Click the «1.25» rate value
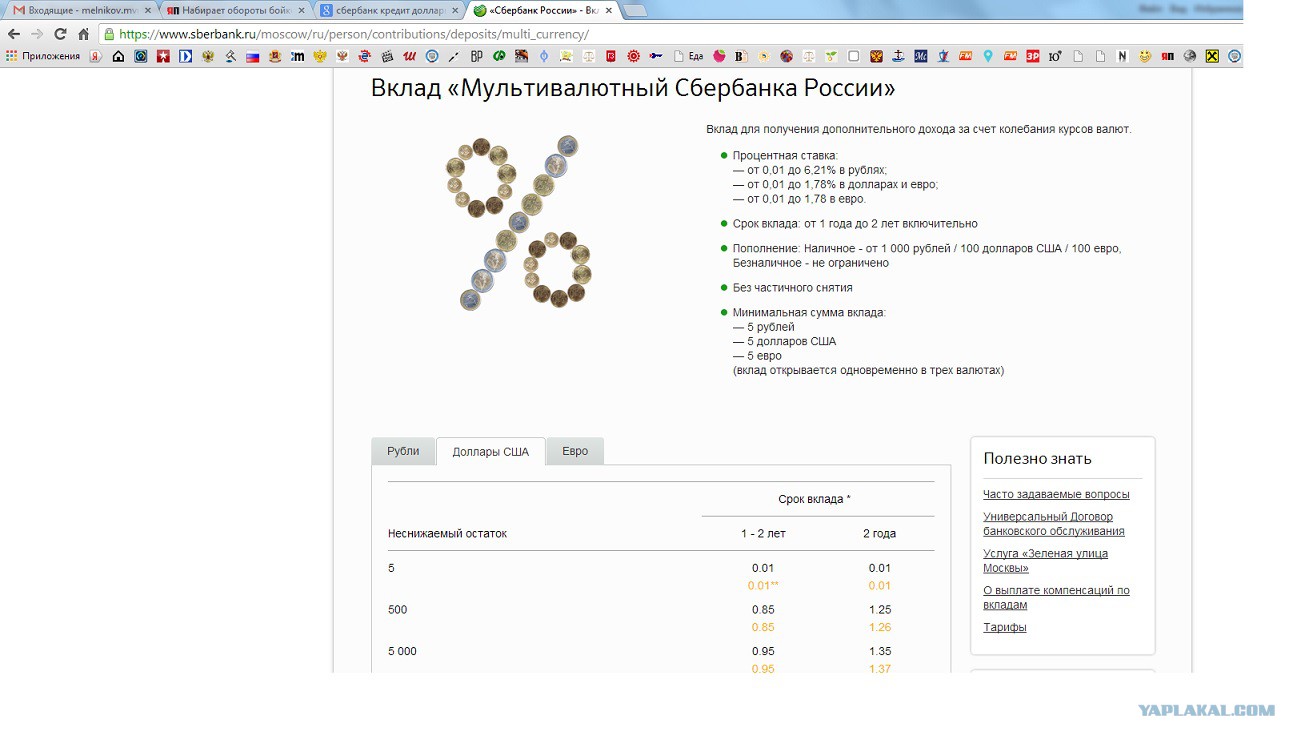Image resolution: width=1301 pixels, height=740 pixels. pyautogui.click(x=879, y=610)
